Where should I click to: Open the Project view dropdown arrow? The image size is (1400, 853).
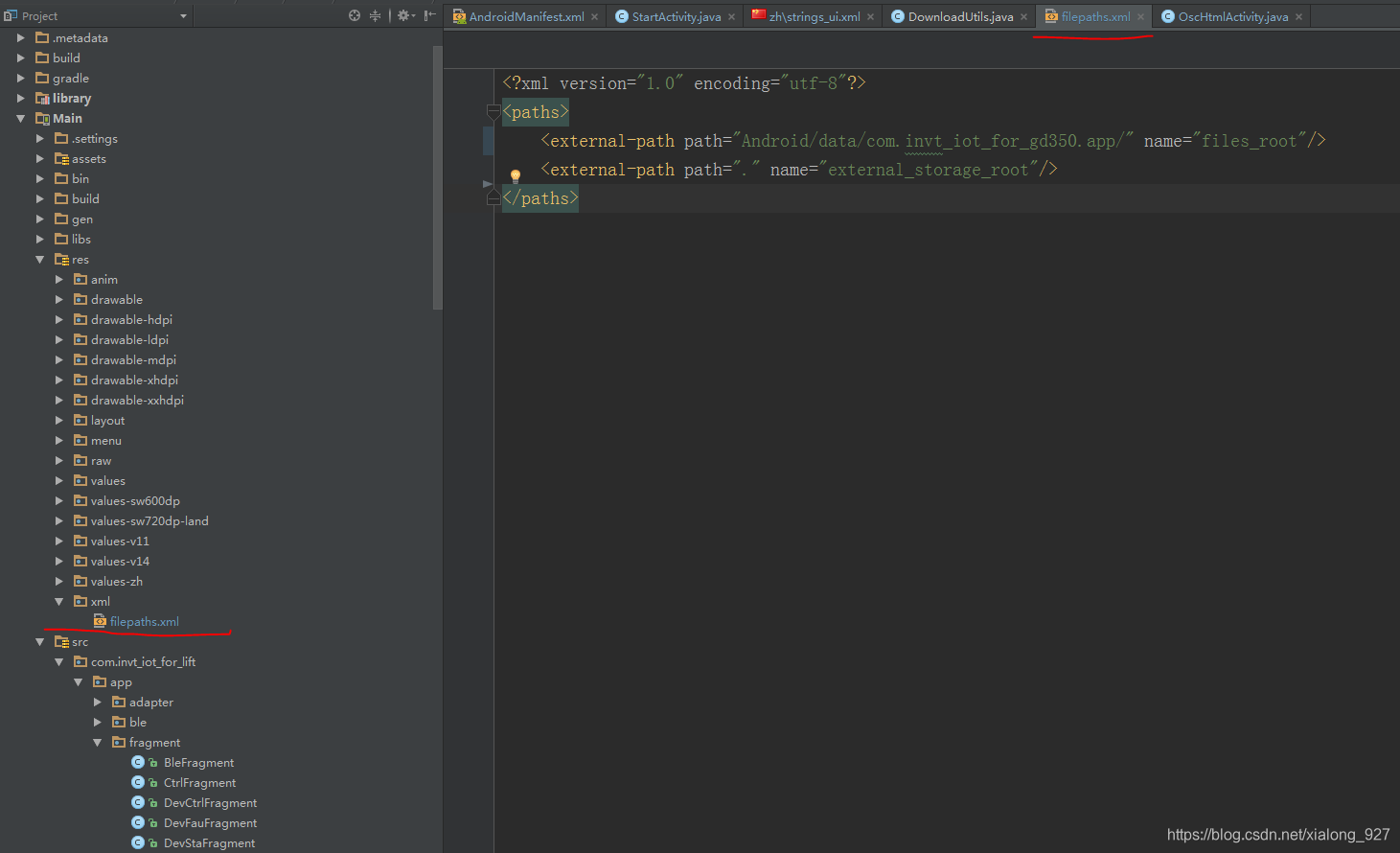coord(181,15)
